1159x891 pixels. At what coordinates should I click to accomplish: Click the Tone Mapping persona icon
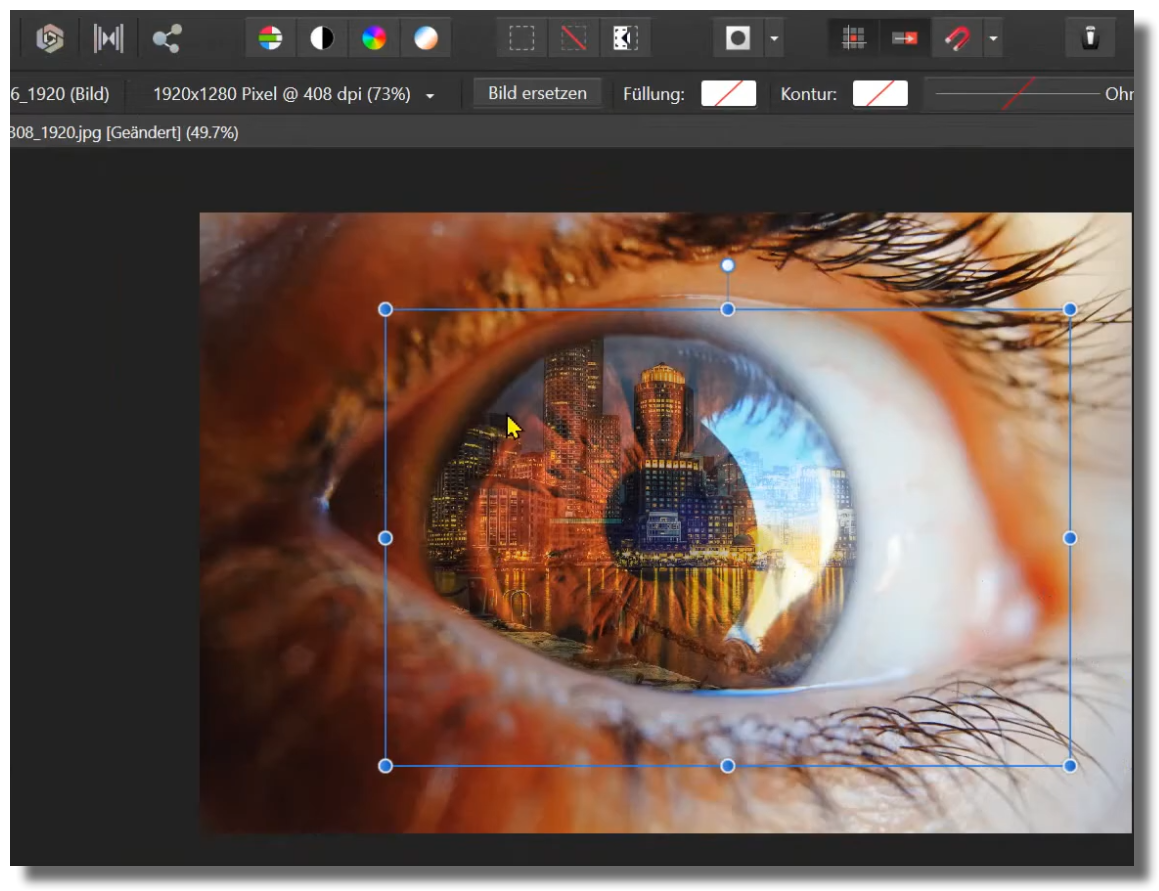pyautogui.click(x=108, y=38)
